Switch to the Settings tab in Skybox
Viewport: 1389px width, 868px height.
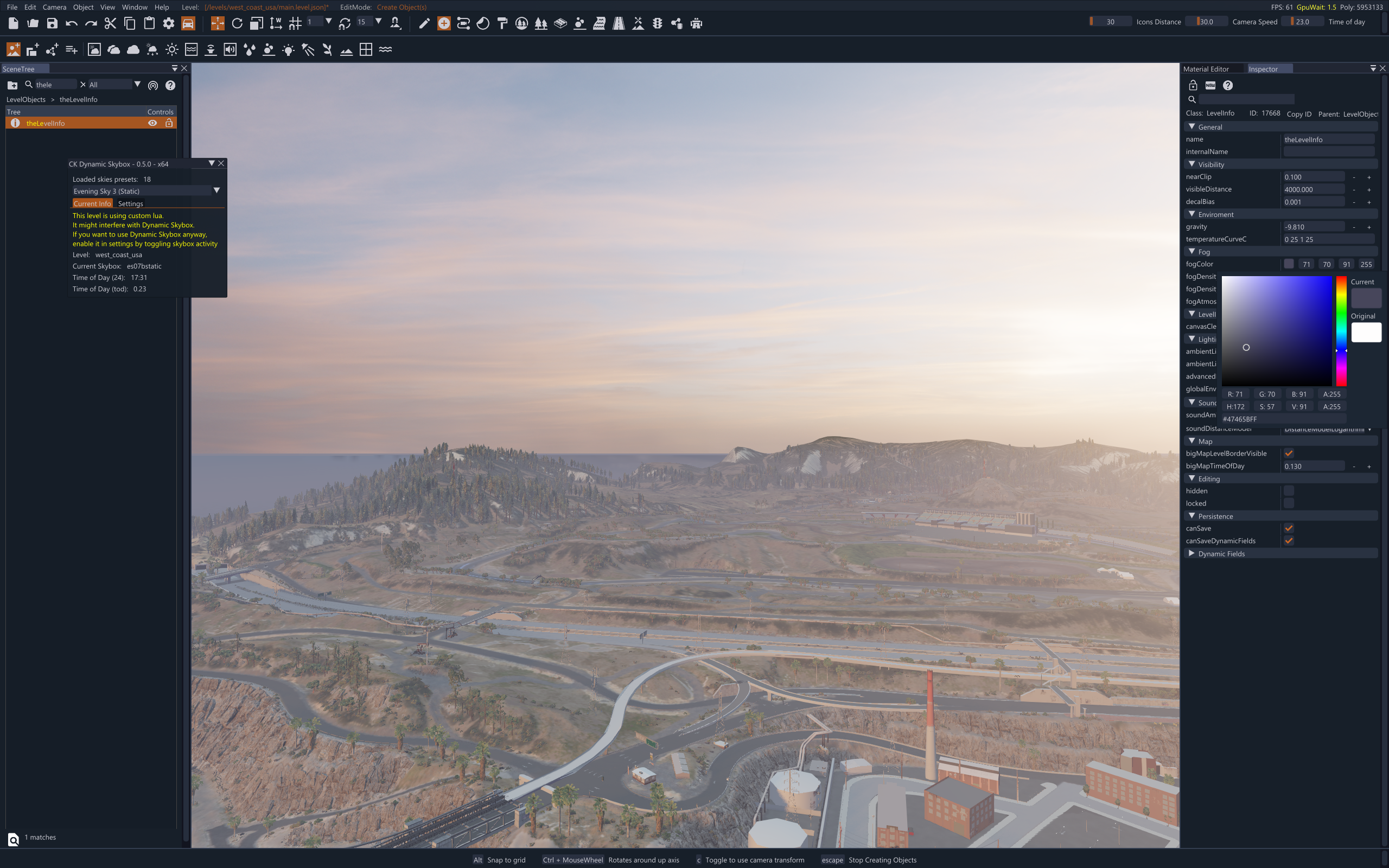coord(130,203)
